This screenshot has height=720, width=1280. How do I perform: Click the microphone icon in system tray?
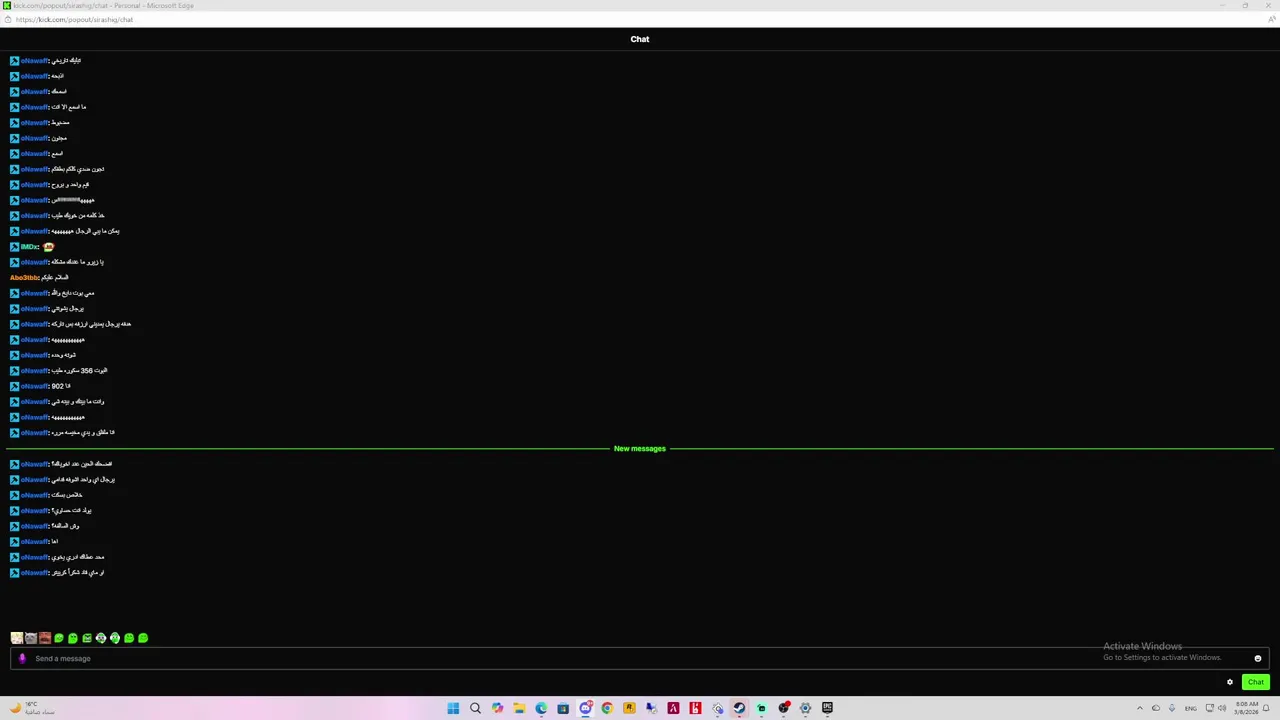[1173, 708]
